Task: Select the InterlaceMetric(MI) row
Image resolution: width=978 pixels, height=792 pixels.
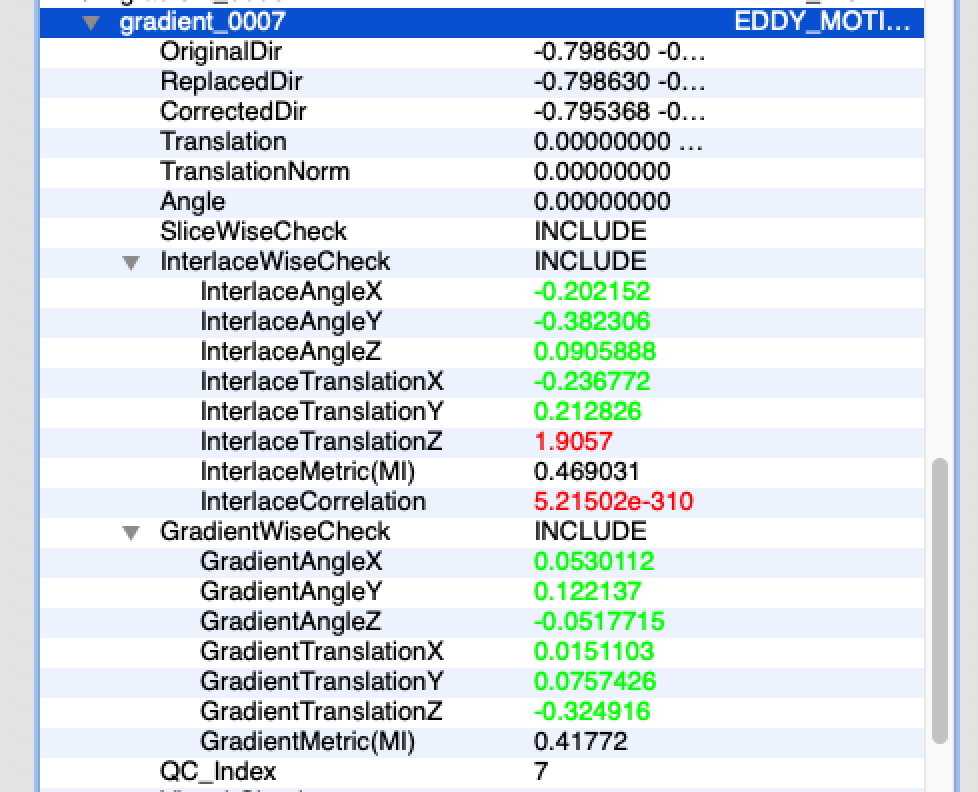Action: (x=307, y=471)
